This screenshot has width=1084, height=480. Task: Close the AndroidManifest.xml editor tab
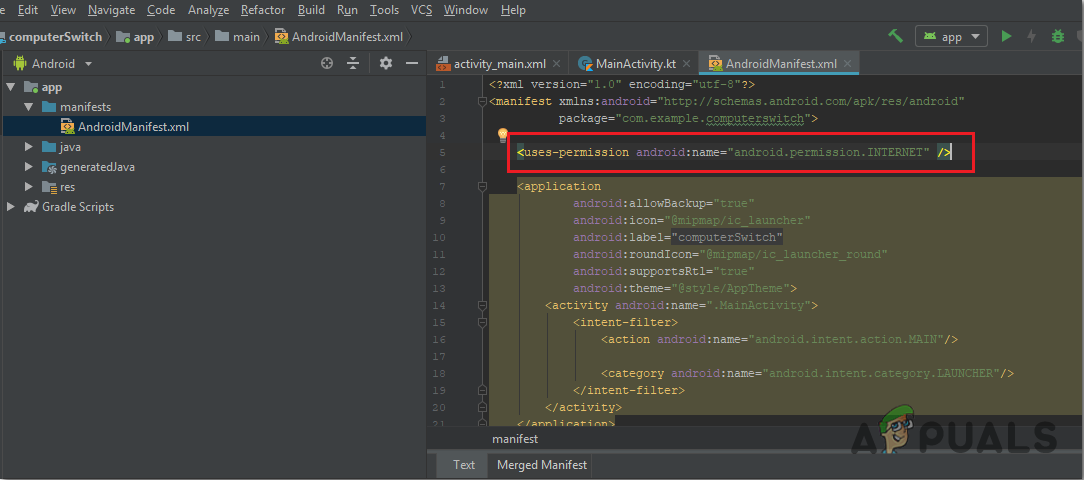848,63
